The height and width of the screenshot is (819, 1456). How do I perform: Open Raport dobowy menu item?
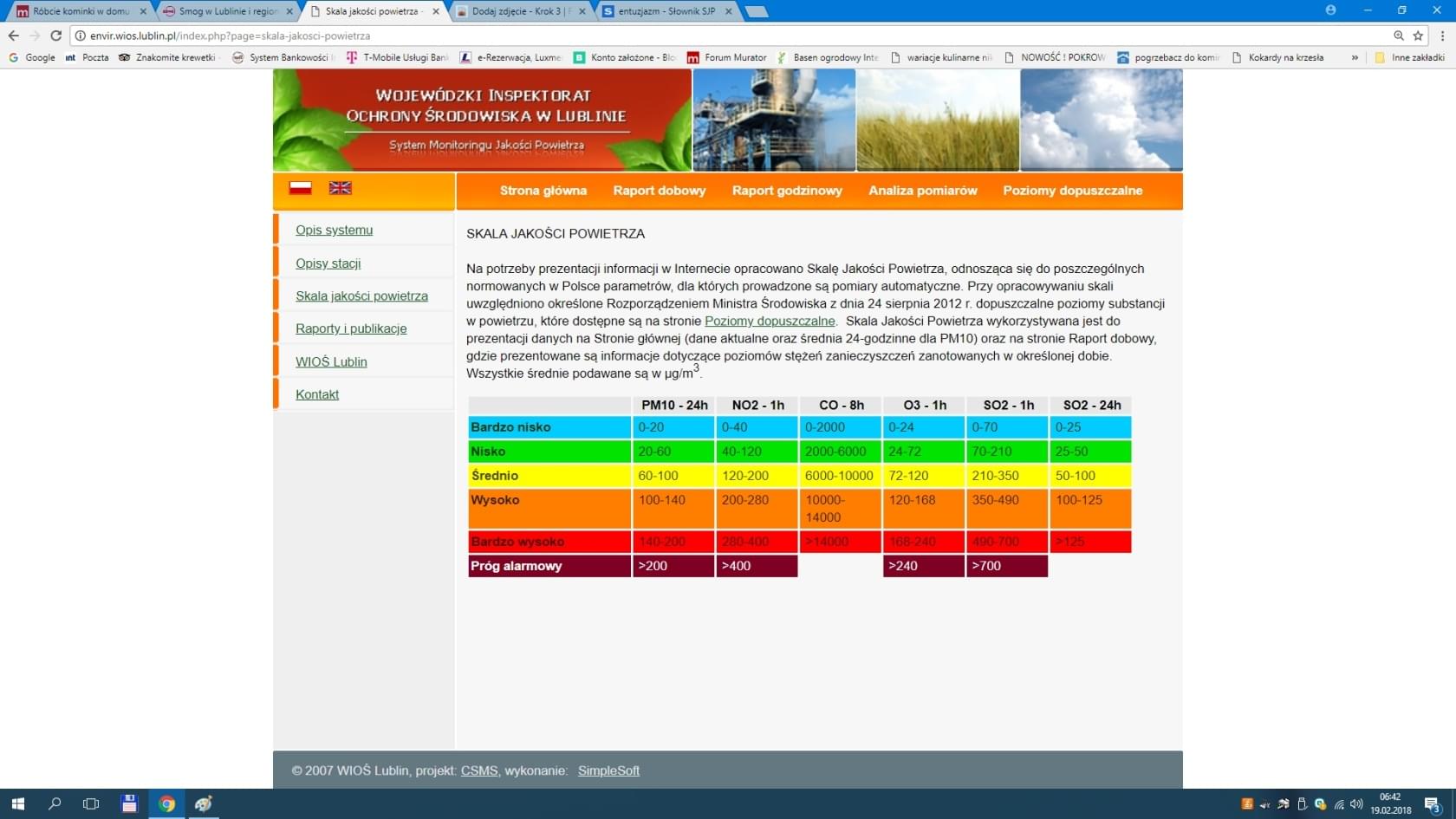(659, 191)
